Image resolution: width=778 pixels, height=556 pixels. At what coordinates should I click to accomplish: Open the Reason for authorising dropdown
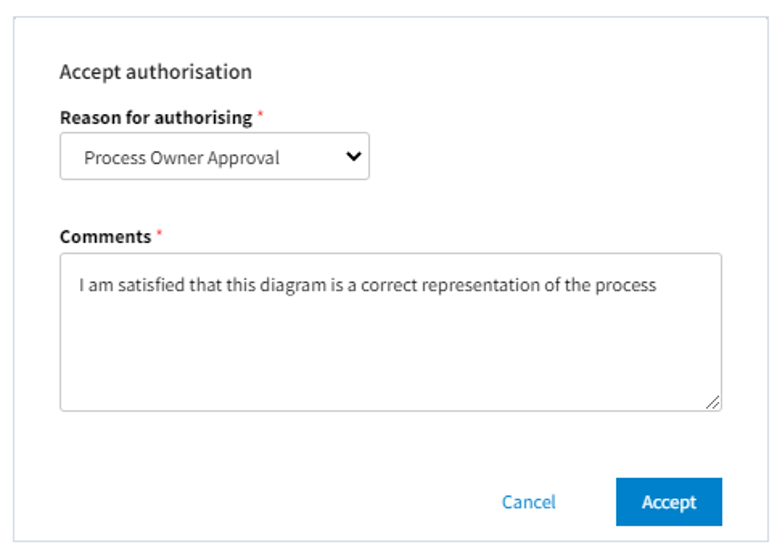[214, 157]
